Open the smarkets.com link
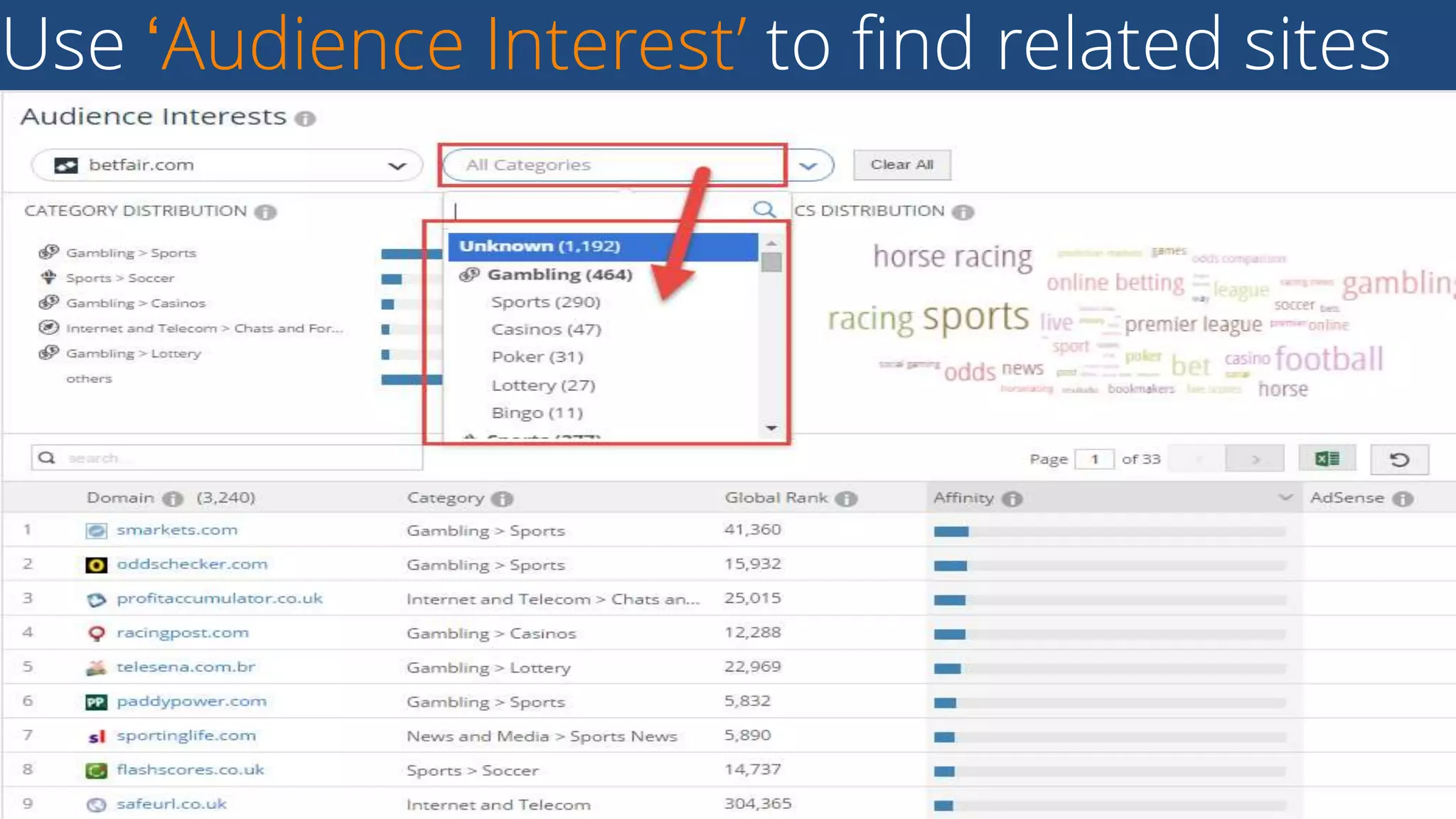Image resolution: width=1456 pixels, height=819 pixels. (177, 530)
